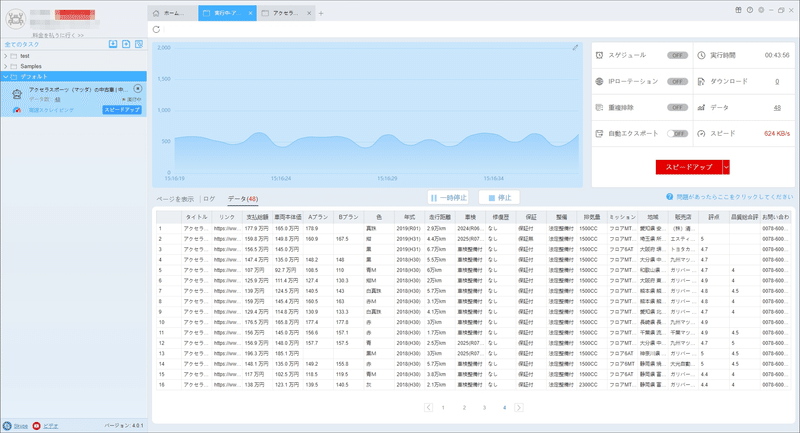Click the 一時停止 pause button
This screenshot has height=433, width=800.
(448, 197)
